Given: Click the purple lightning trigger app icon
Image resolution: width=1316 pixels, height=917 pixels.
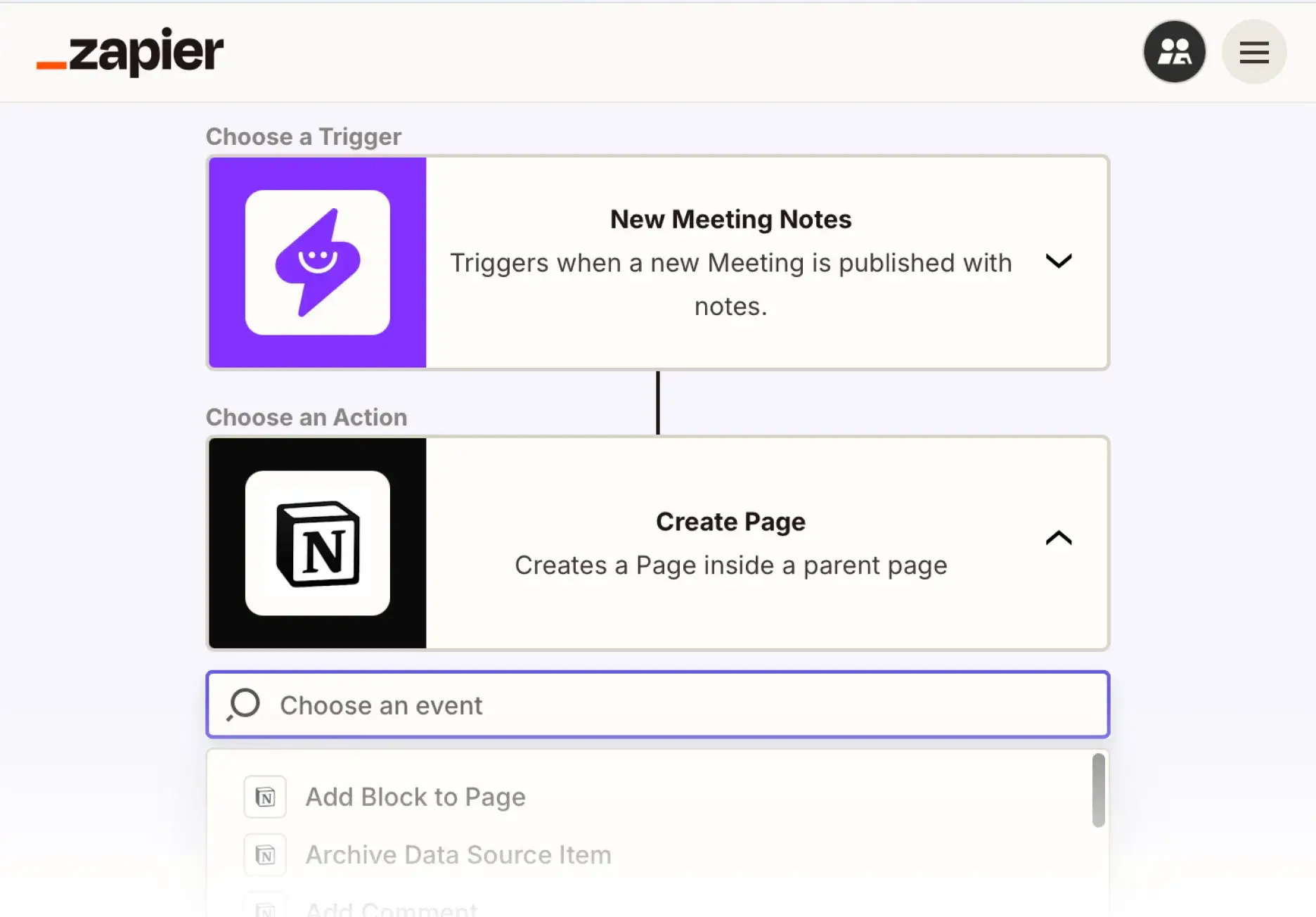Looking at the screenshot, I should pyautogui.click(x=318, y=262).
